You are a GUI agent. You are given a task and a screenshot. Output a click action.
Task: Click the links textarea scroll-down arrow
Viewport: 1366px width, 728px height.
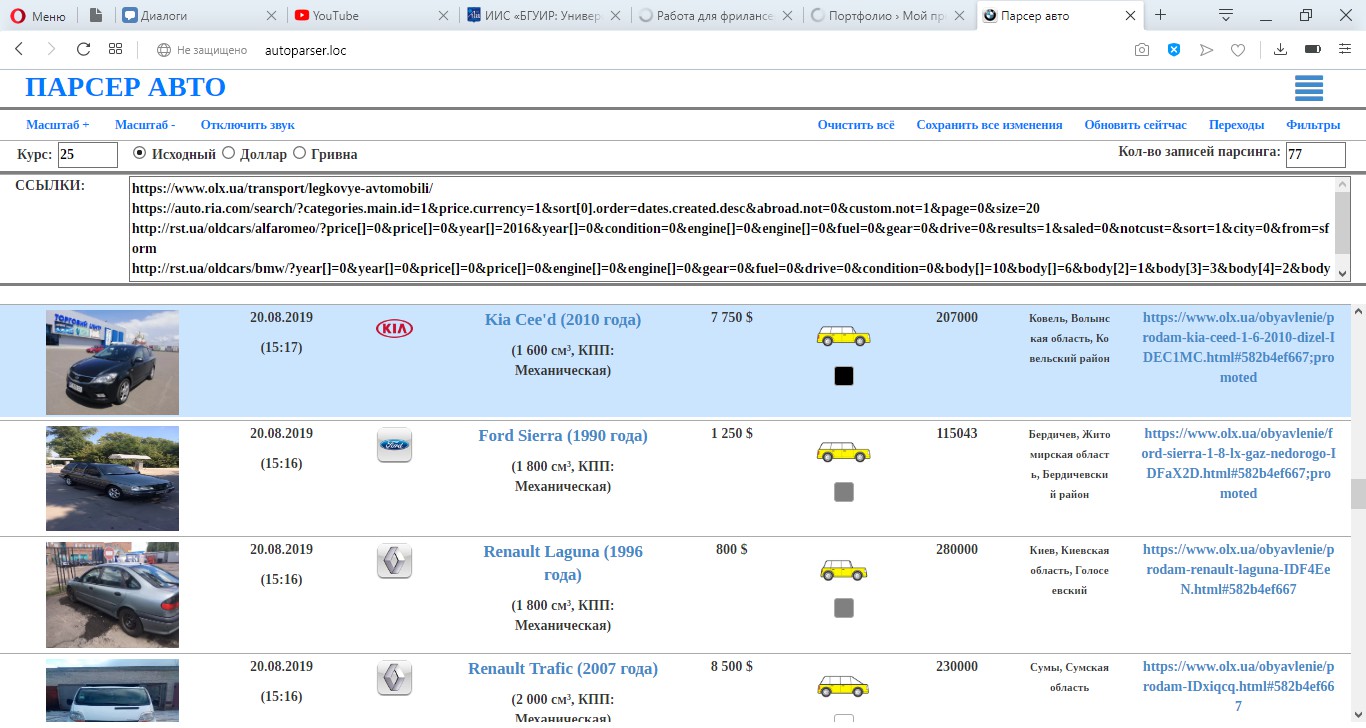tap(1342, 272)
